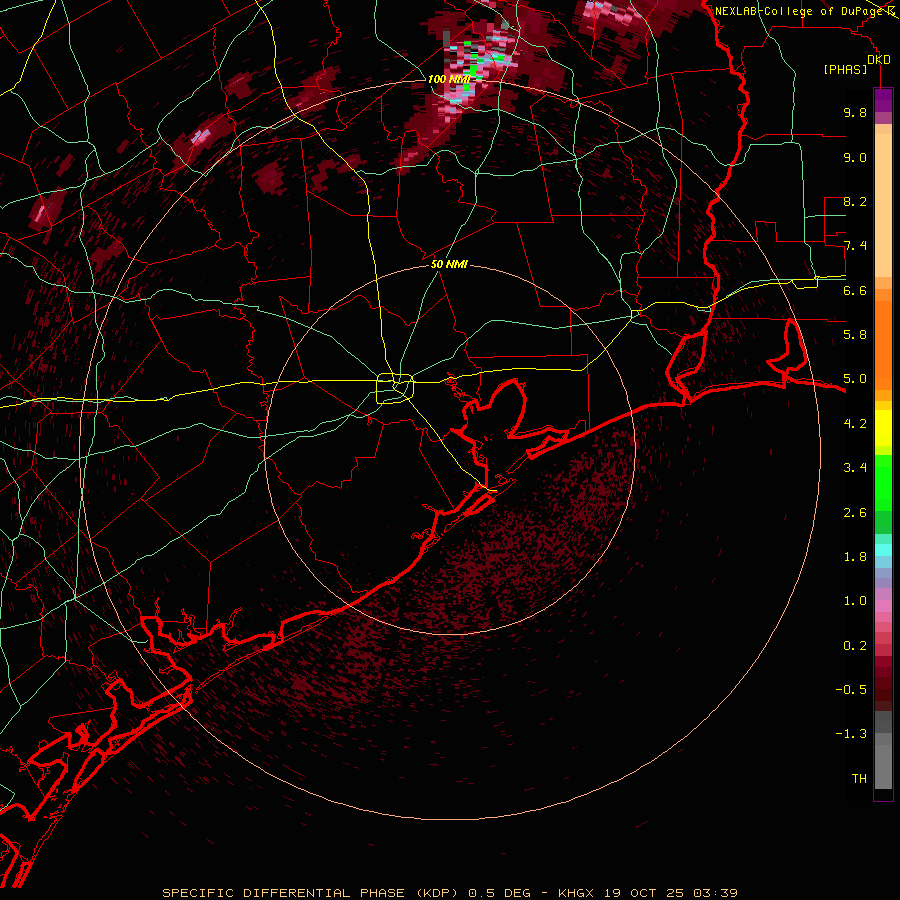Pick the bright green color bar segment

(x=883, y=482)
